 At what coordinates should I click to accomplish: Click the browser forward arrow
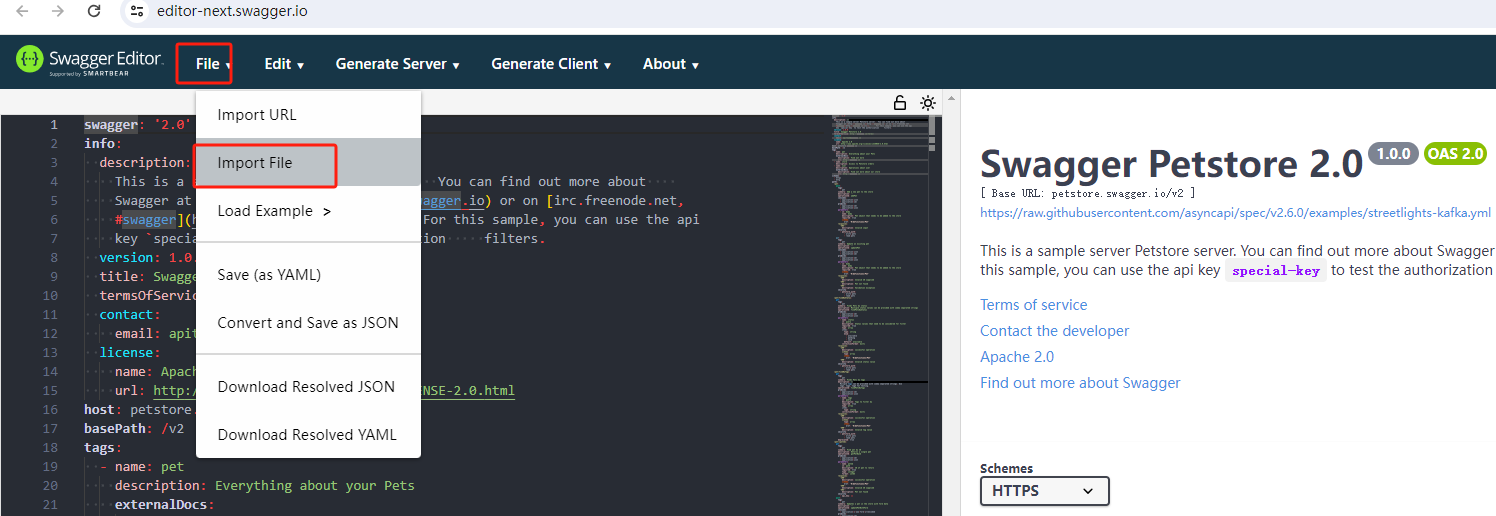click(x=58, y=11)
